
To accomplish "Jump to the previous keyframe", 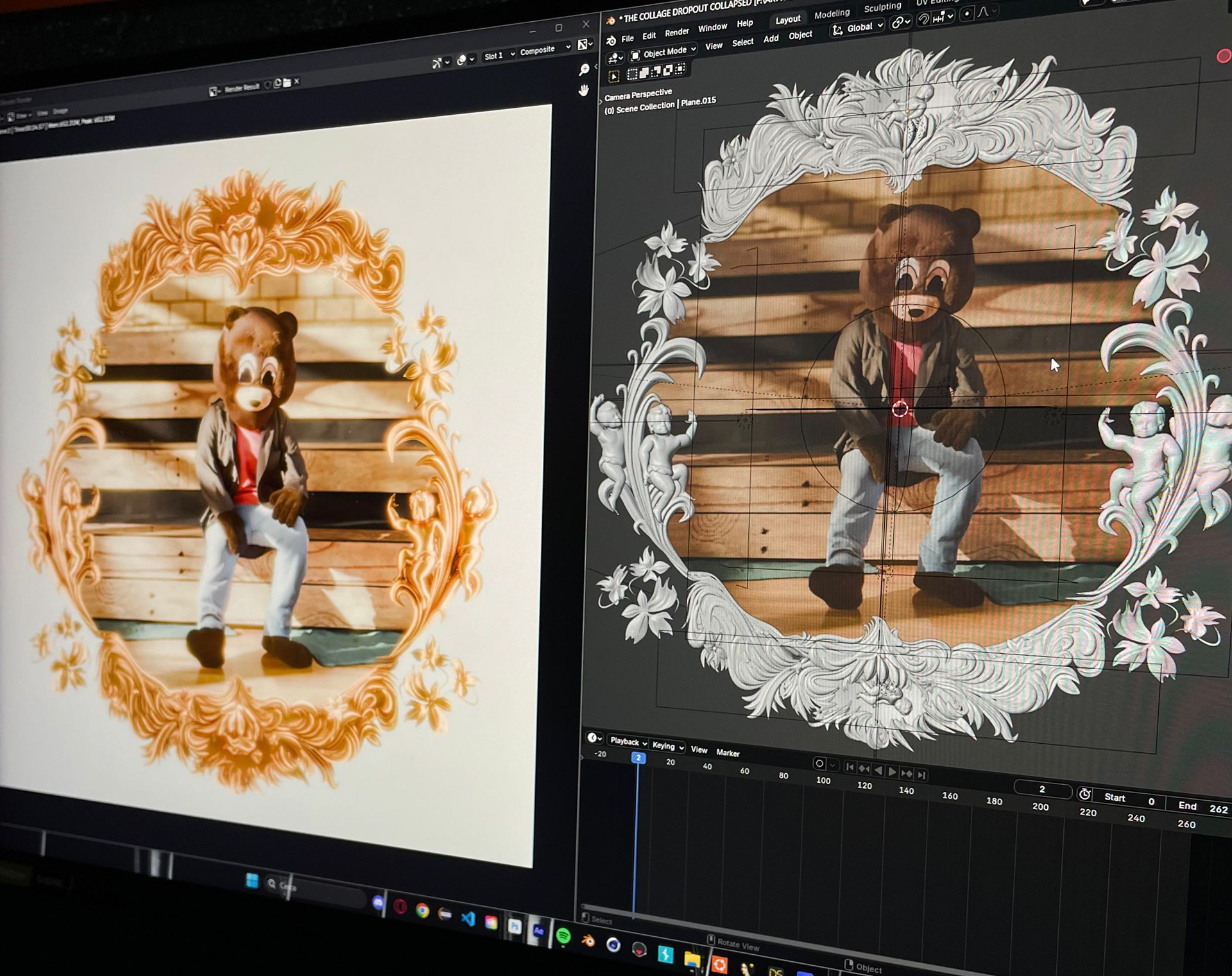I will point(864,769).
